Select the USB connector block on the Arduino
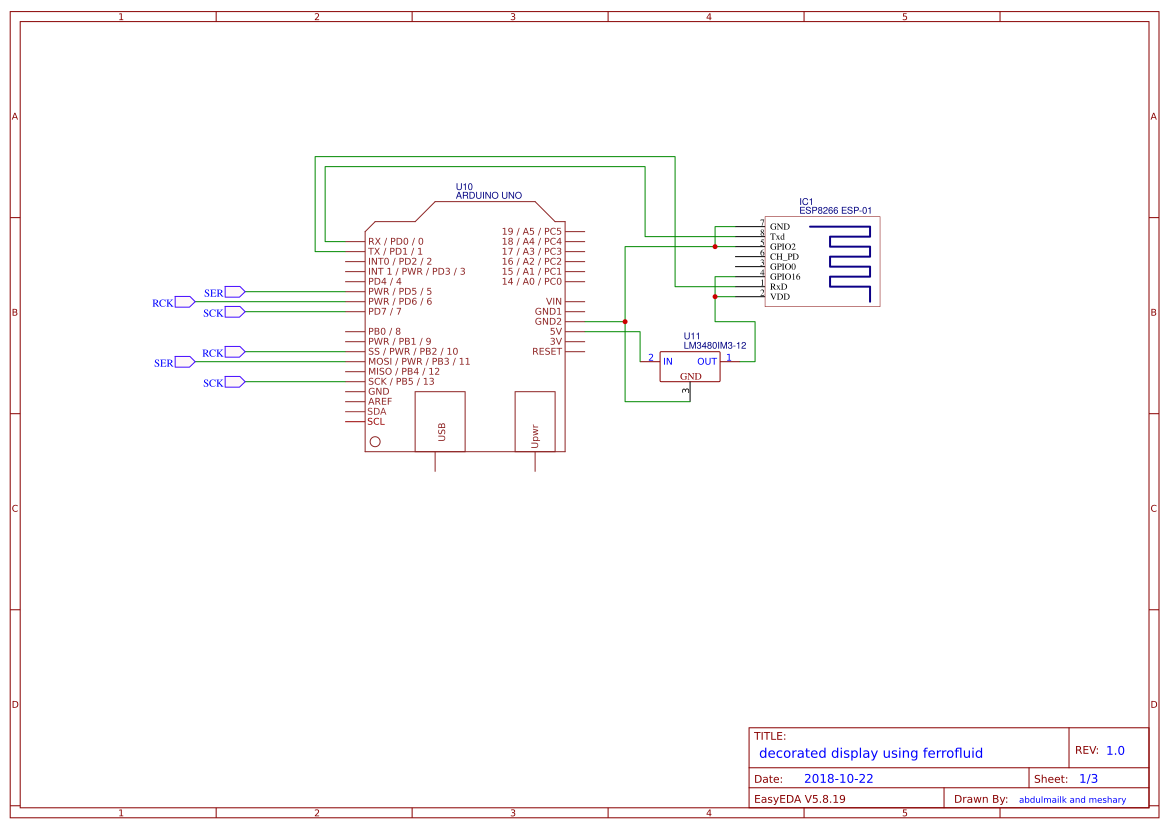Viewport: 1169px width, 828px height. [x=440, y=422]
